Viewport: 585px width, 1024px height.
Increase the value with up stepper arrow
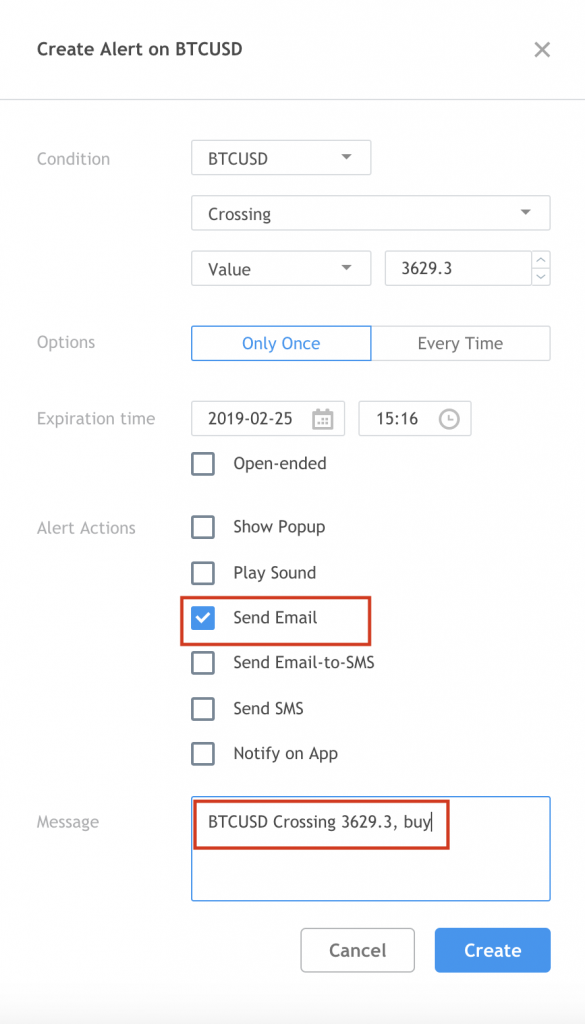pos(541,260)
